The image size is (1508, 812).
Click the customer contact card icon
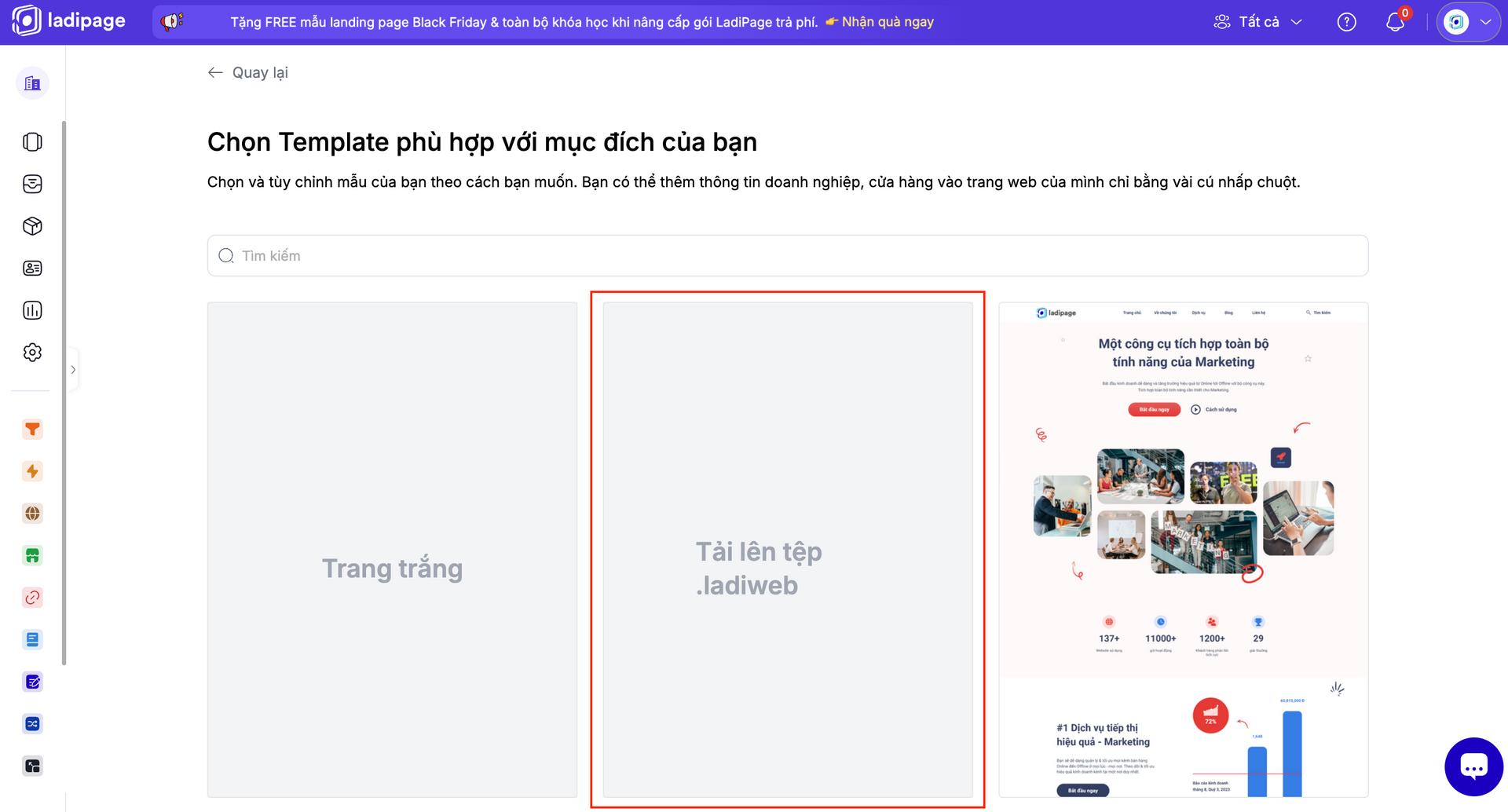32,269
